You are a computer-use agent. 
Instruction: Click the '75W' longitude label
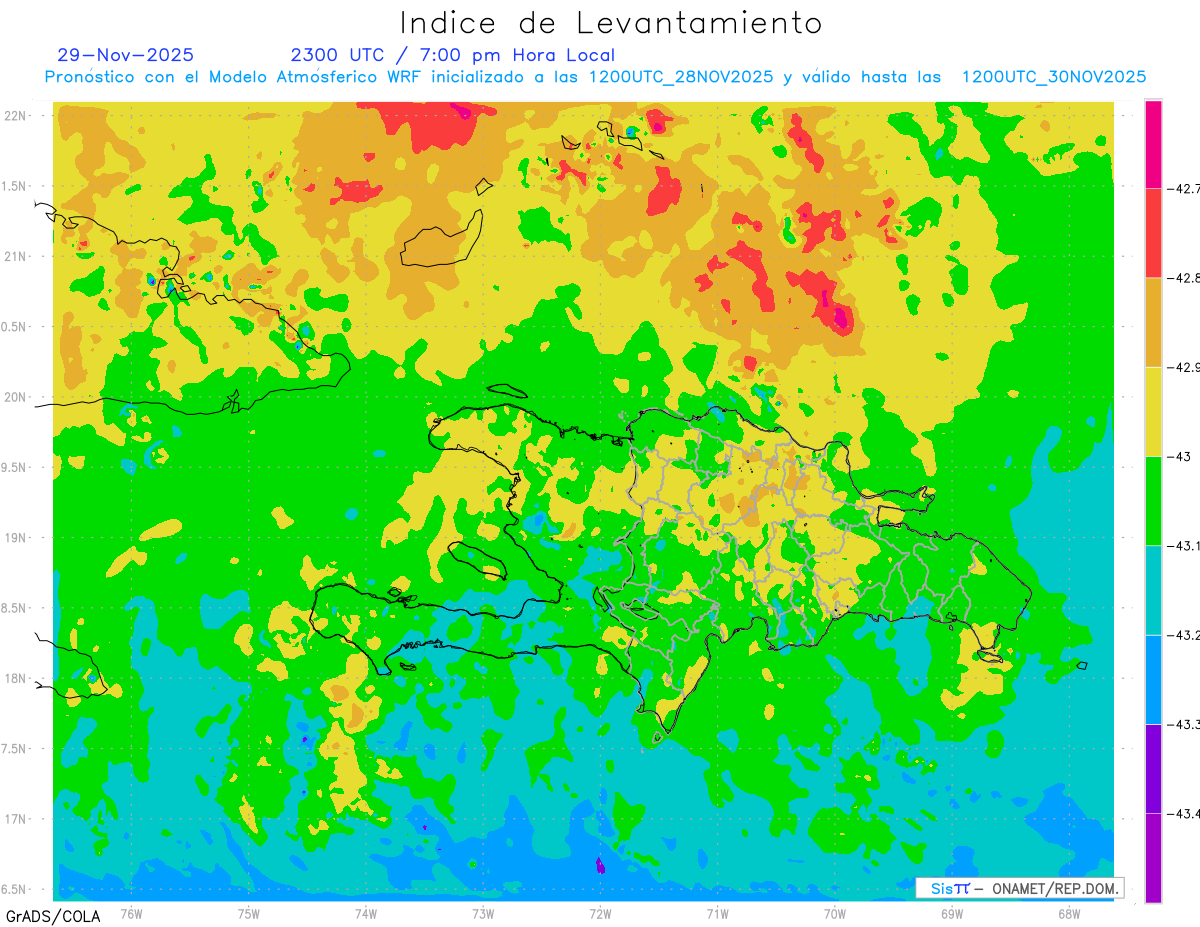coord(248,914)
